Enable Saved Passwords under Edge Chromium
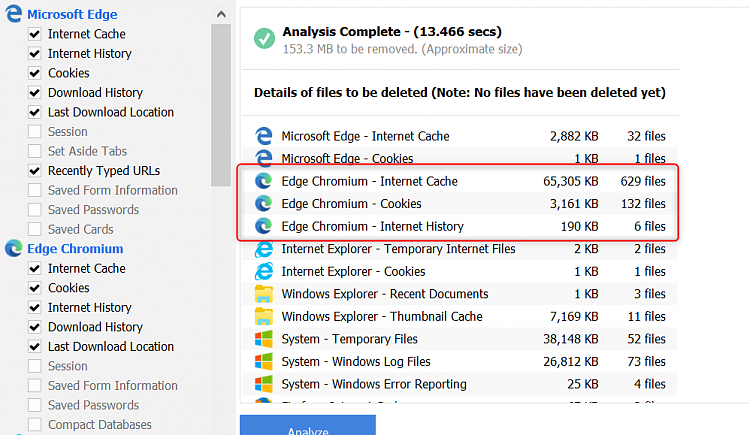 click(x=34, y=405)
